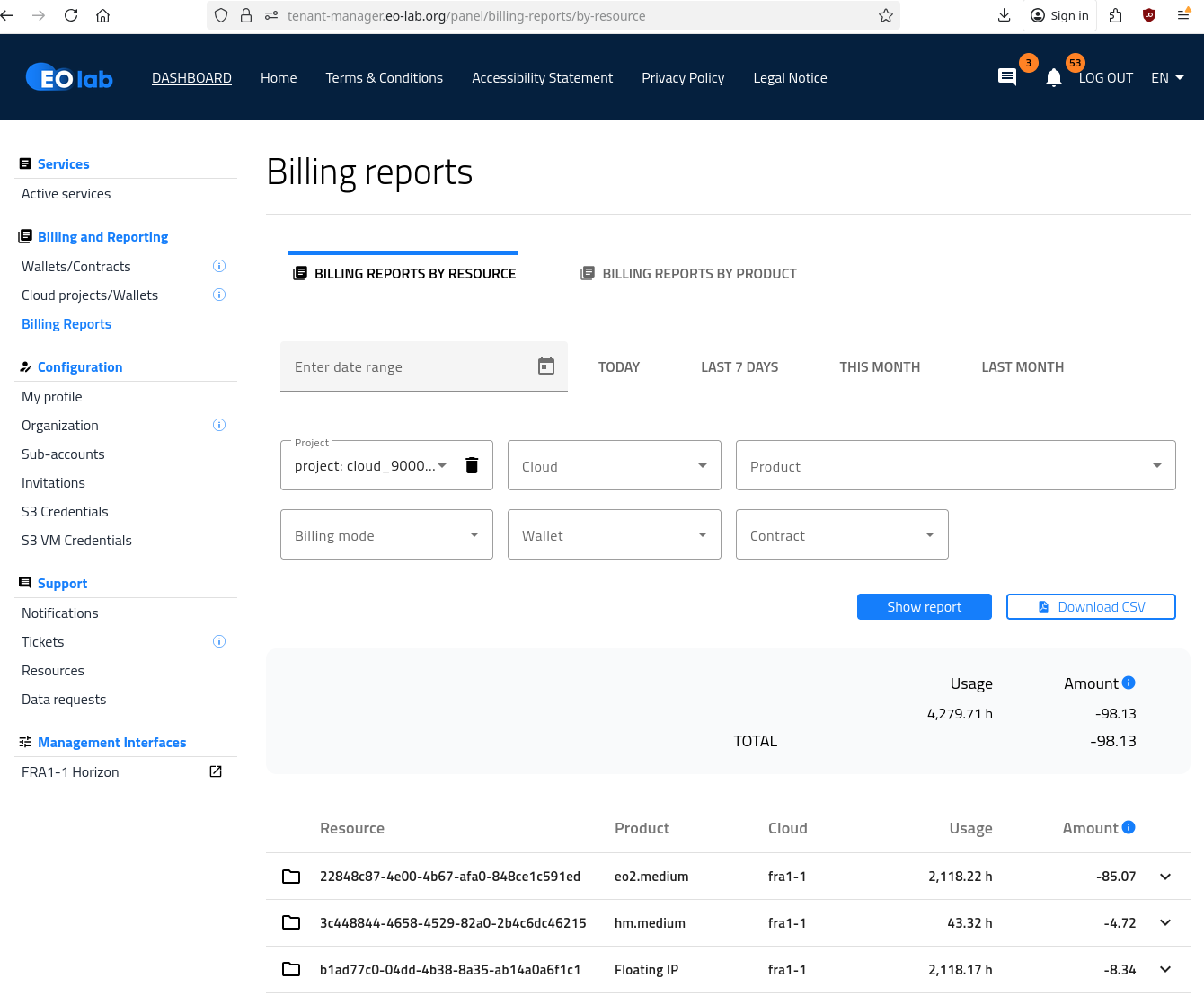Open the Billing mode dropdown
Image resolution: width=1204 pixels, height=996 pixels.
tap(386, 535)
